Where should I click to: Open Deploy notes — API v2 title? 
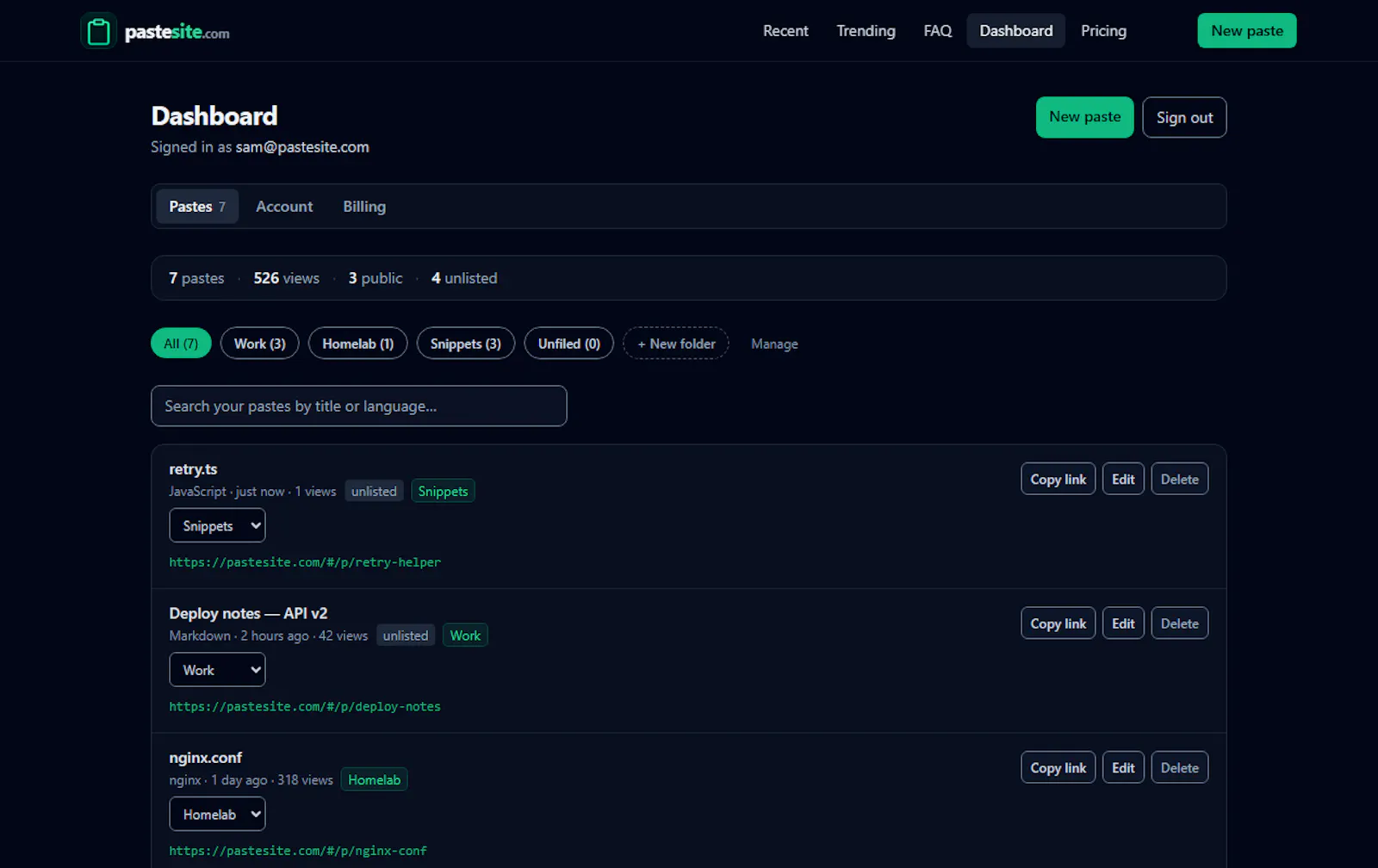248,613
